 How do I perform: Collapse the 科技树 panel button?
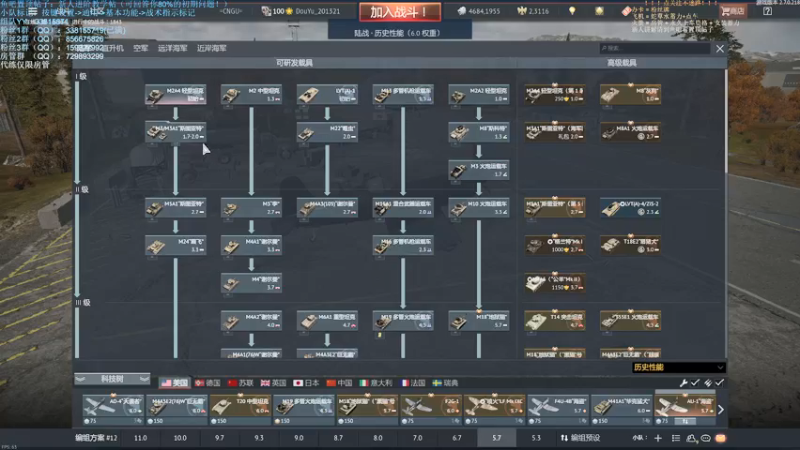112,379
